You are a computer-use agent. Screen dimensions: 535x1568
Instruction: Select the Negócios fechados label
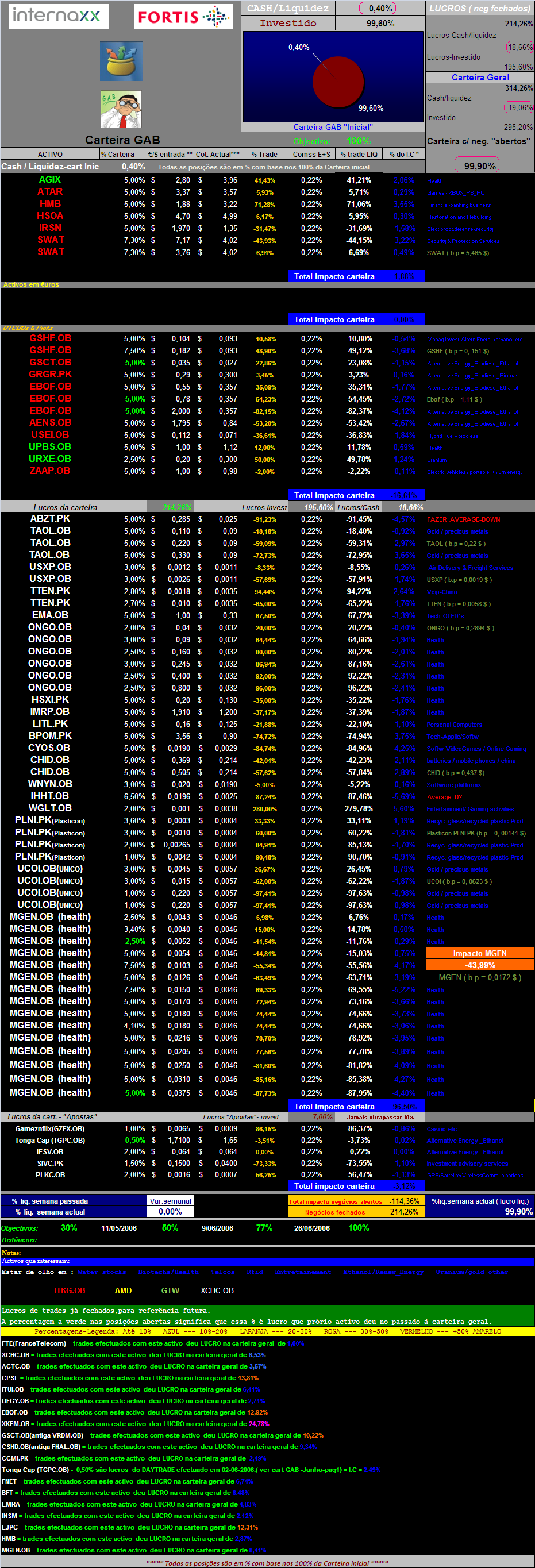point(335,1212)
